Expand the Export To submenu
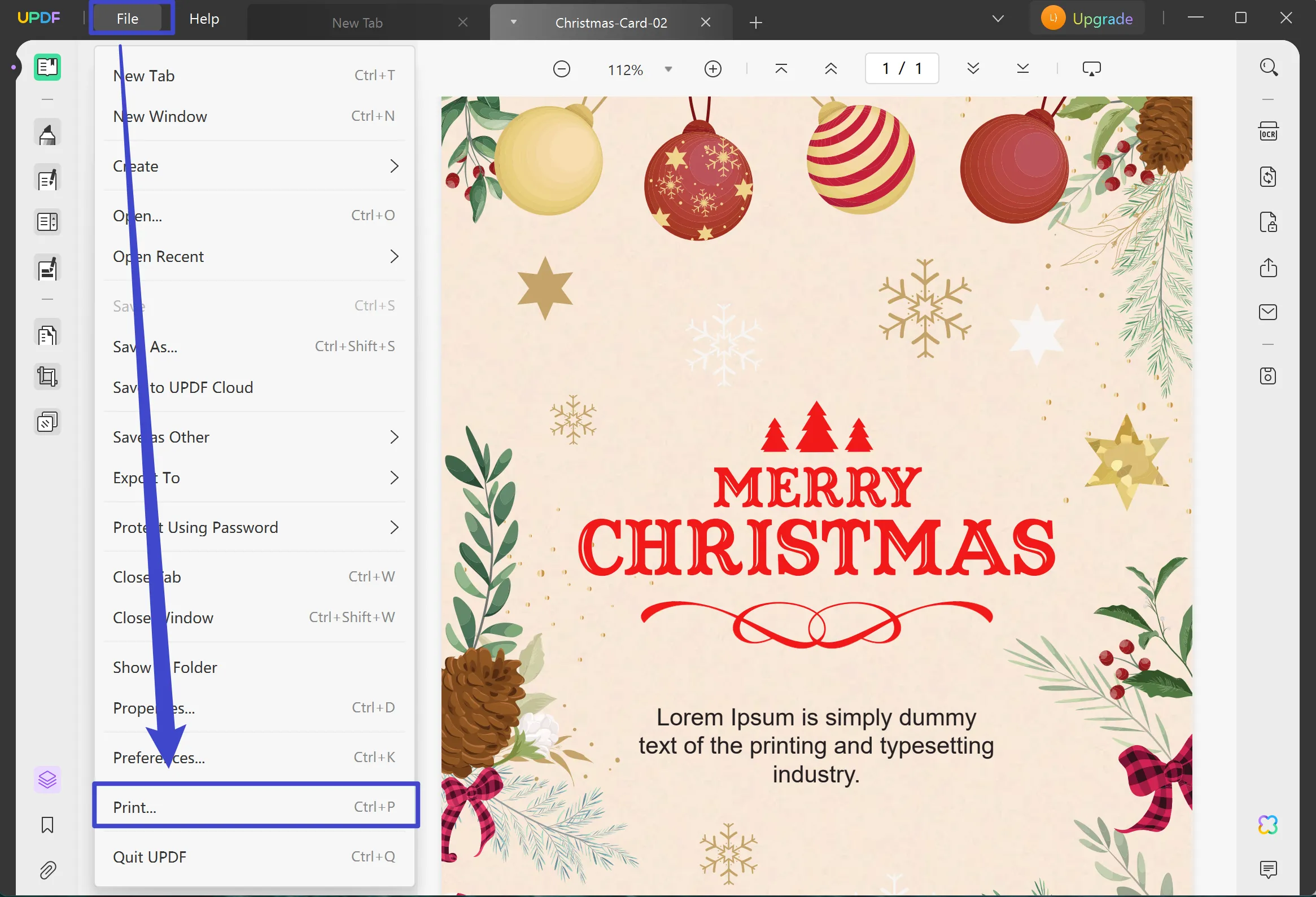The height and width of the screenshot is (897, 1316). tap(255, 478)
